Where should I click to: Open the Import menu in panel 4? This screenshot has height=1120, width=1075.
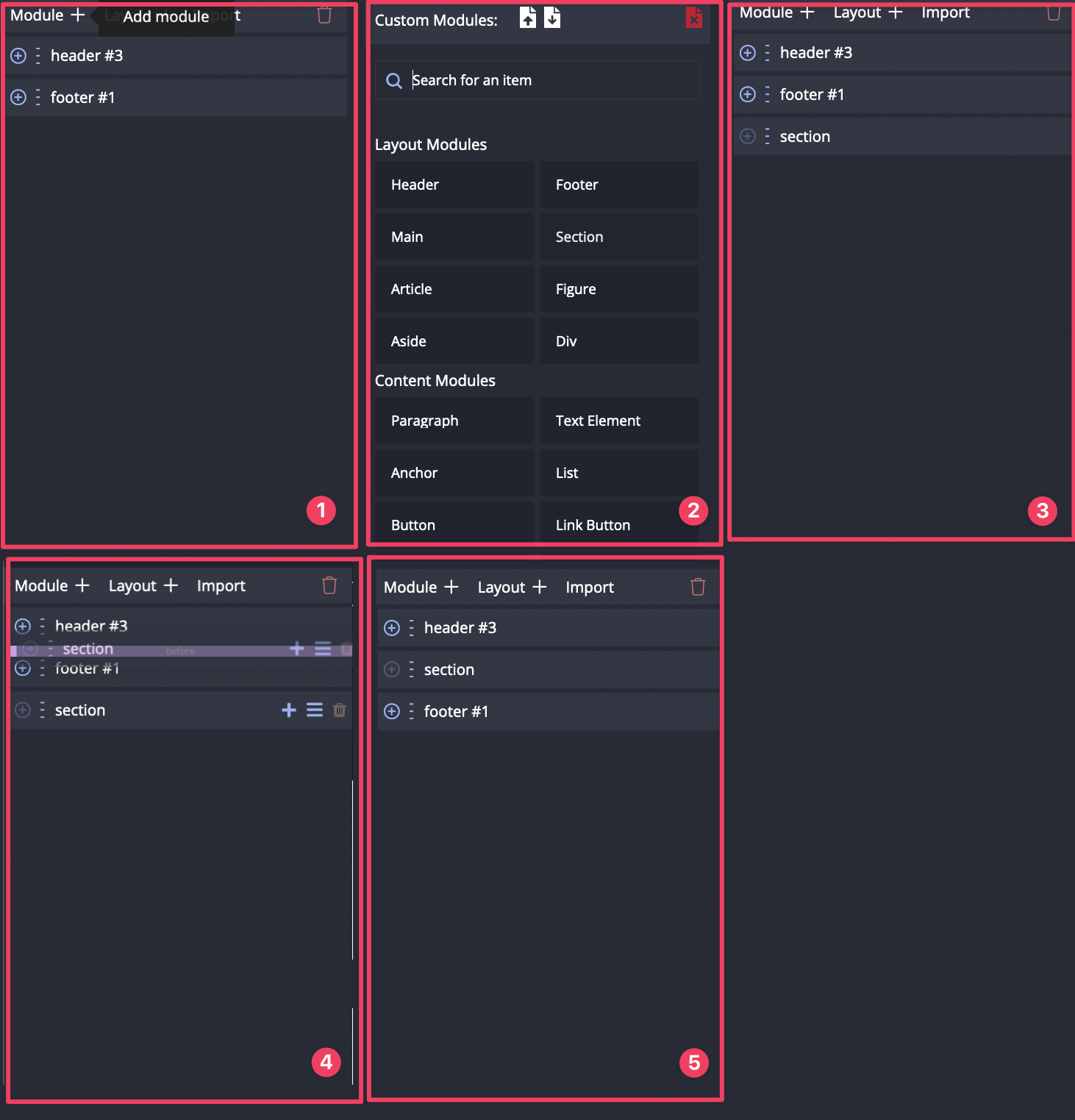(221, 585)
